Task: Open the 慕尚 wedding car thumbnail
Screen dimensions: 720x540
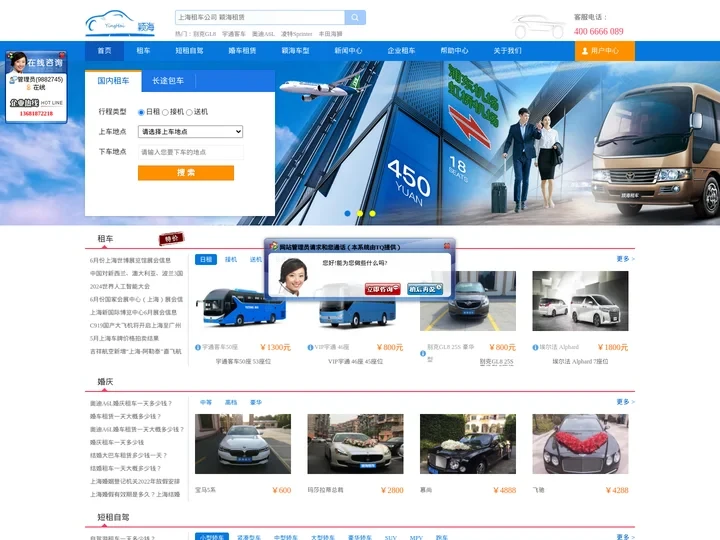Action: point(468,444)
